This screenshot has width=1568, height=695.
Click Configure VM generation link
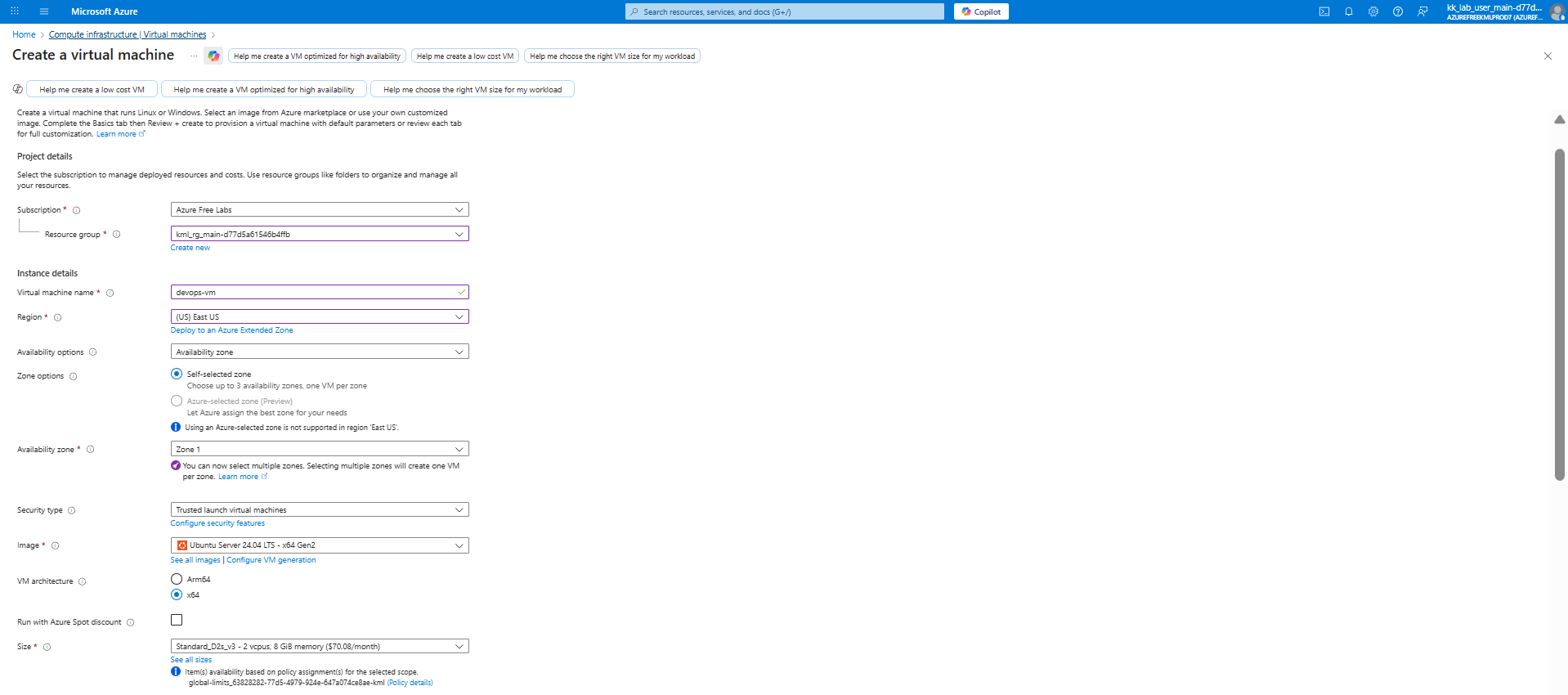[271, 560]
